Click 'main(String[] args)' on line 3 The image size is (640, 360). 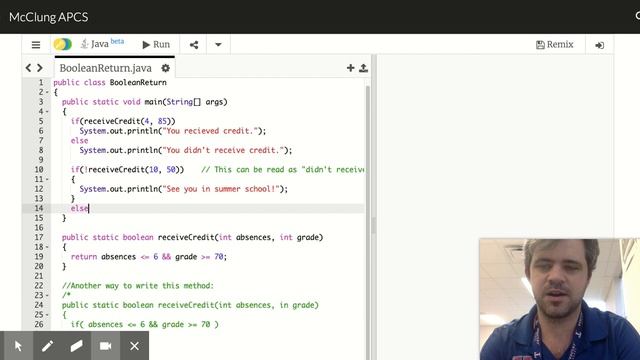coord(186,102)
